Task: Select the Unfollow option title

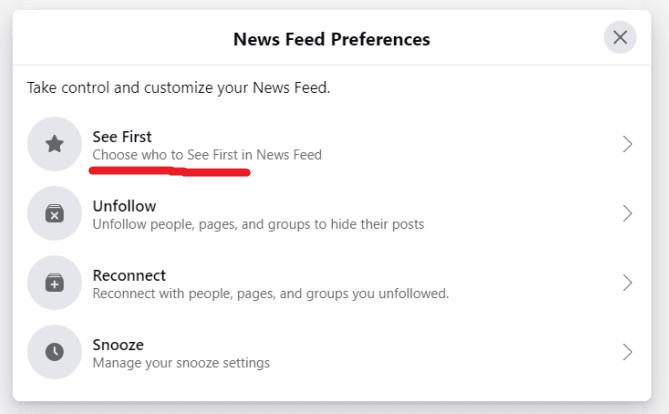Action: pos(124,206)
